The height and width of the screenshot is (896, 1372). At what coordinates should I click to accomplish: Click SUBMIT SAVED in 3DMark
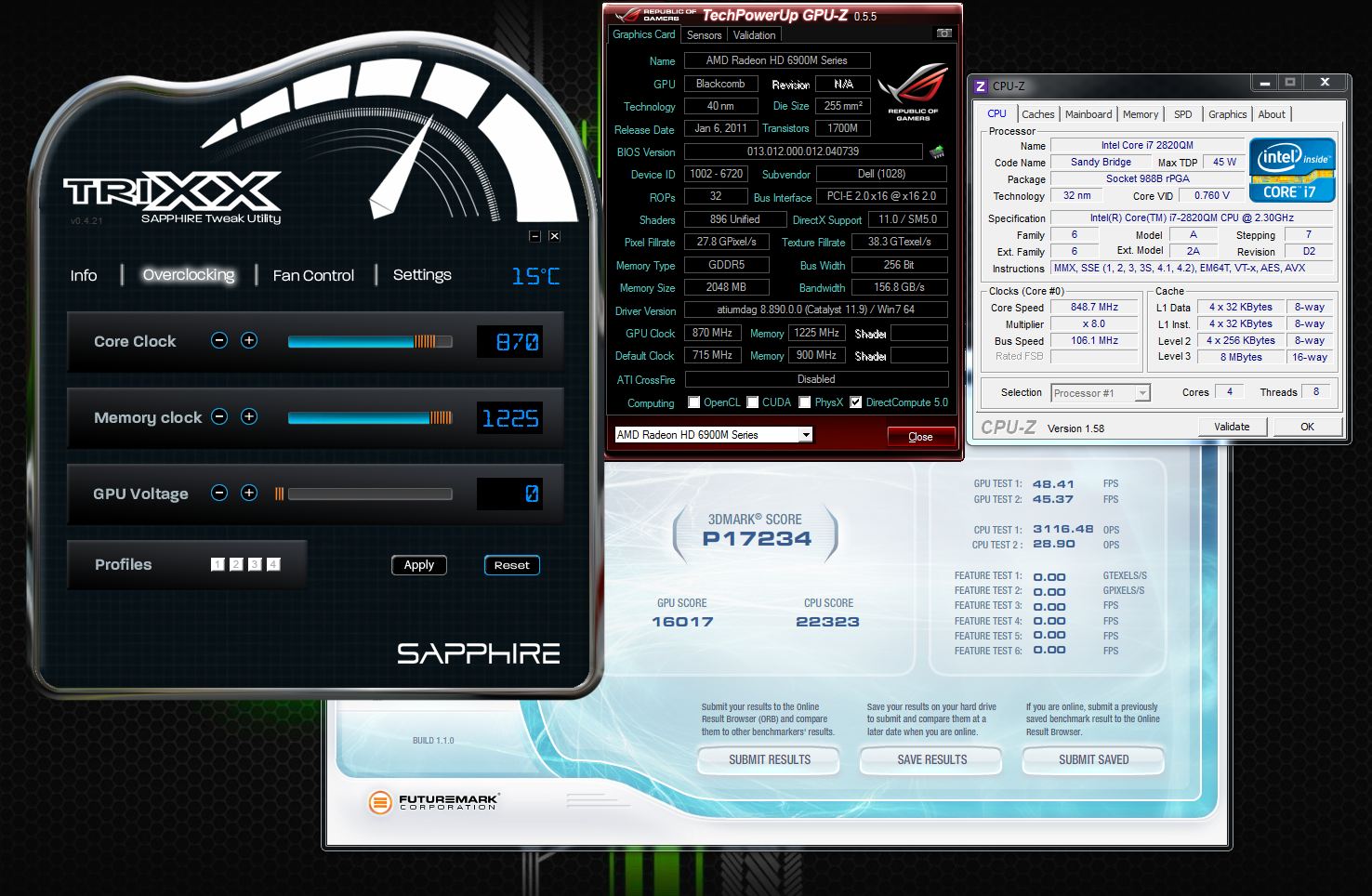coord(1094,759)
